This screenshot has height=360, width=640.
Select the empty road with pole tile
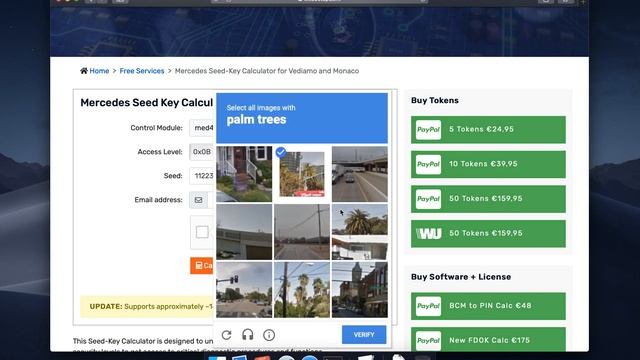pyautogui.click(x=302, y=232)
